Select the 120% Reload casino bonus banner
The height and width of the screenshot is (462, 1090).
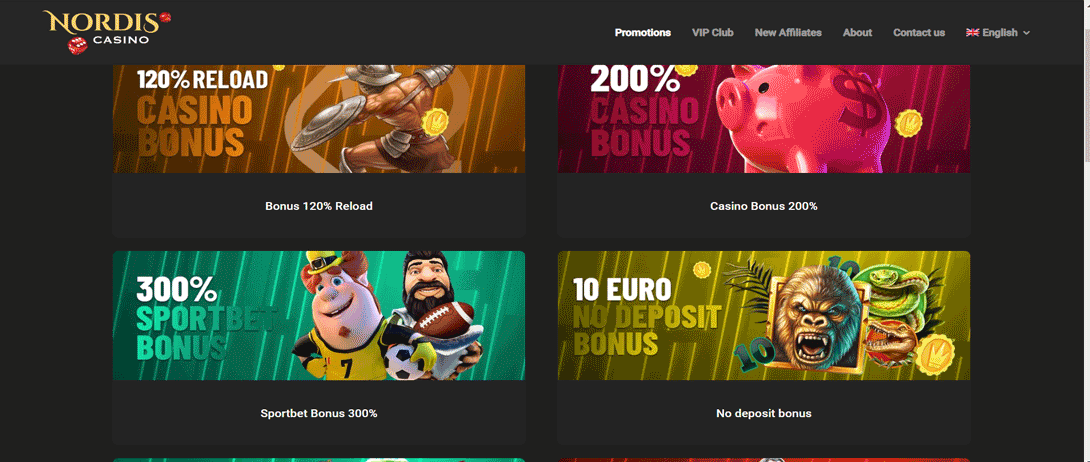[319, 119]
